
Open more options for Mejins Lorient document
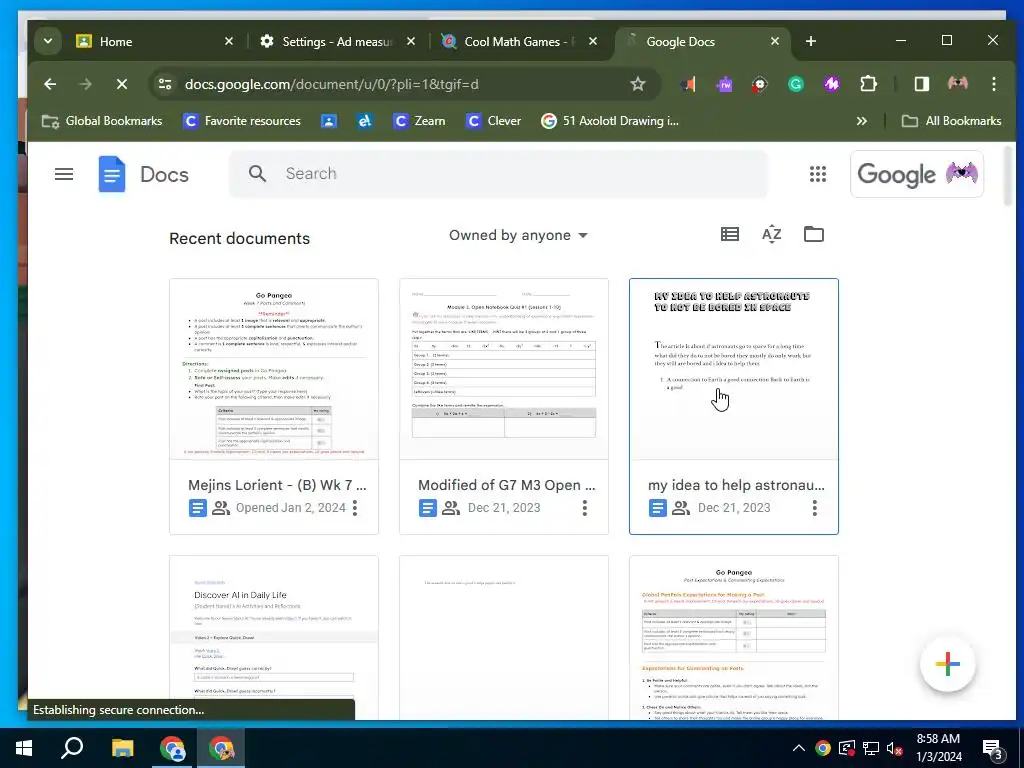click(355, 507)
